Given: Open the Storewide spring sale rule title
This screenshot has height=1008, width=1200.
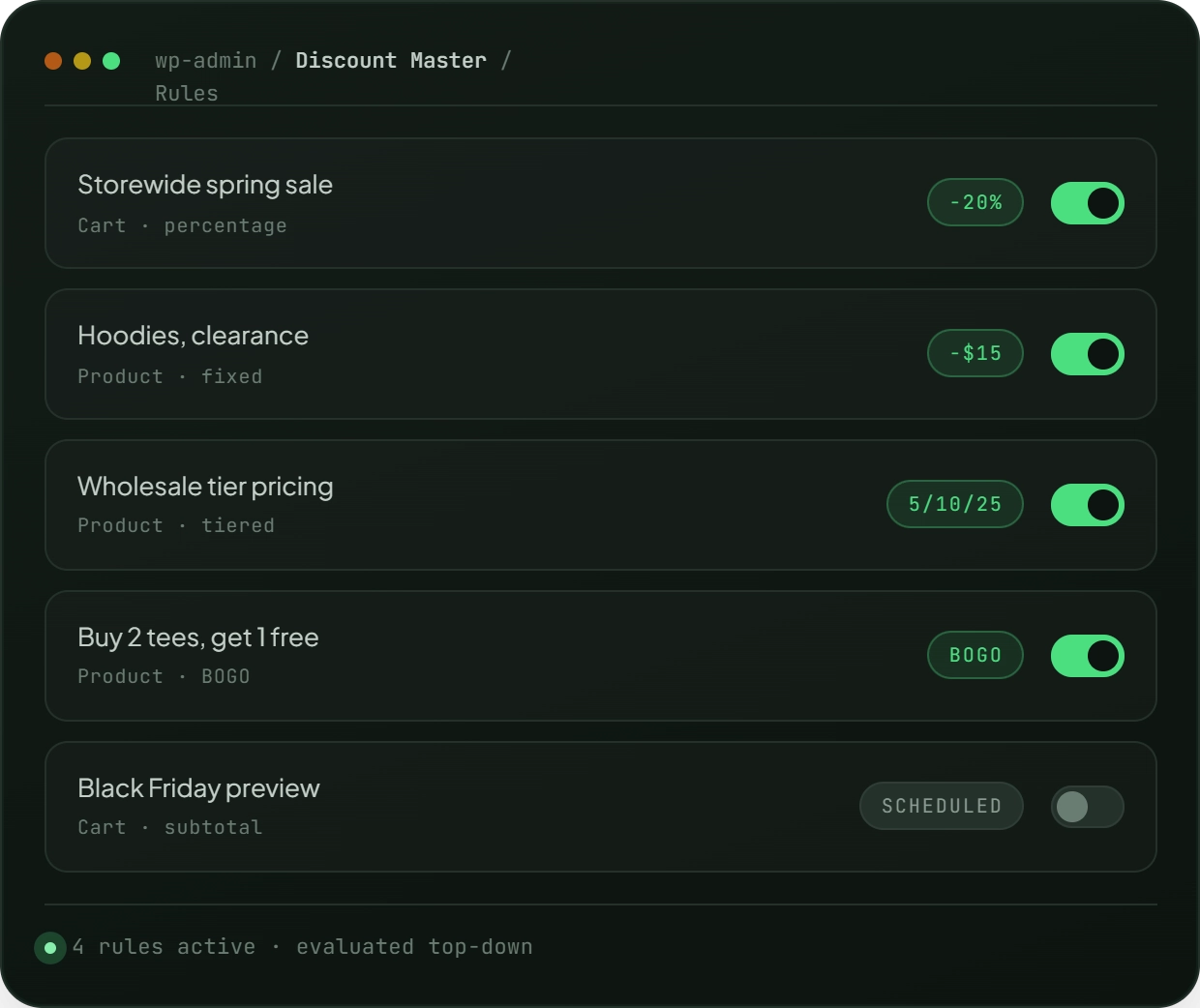Looking at the screenshot, I should [205, 185].
